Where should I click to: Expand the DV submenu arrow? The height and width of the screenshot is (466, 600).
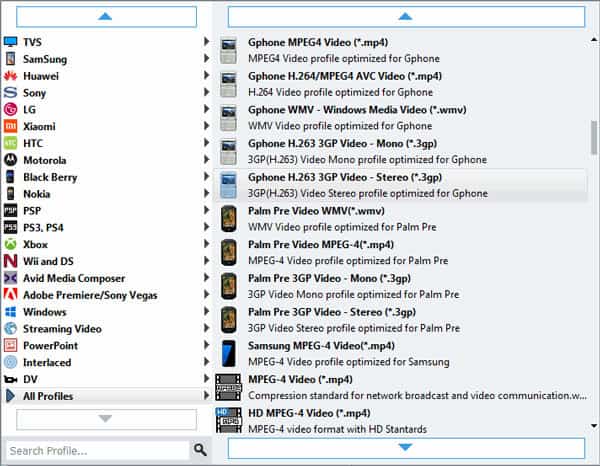click(x=206, y=378)
